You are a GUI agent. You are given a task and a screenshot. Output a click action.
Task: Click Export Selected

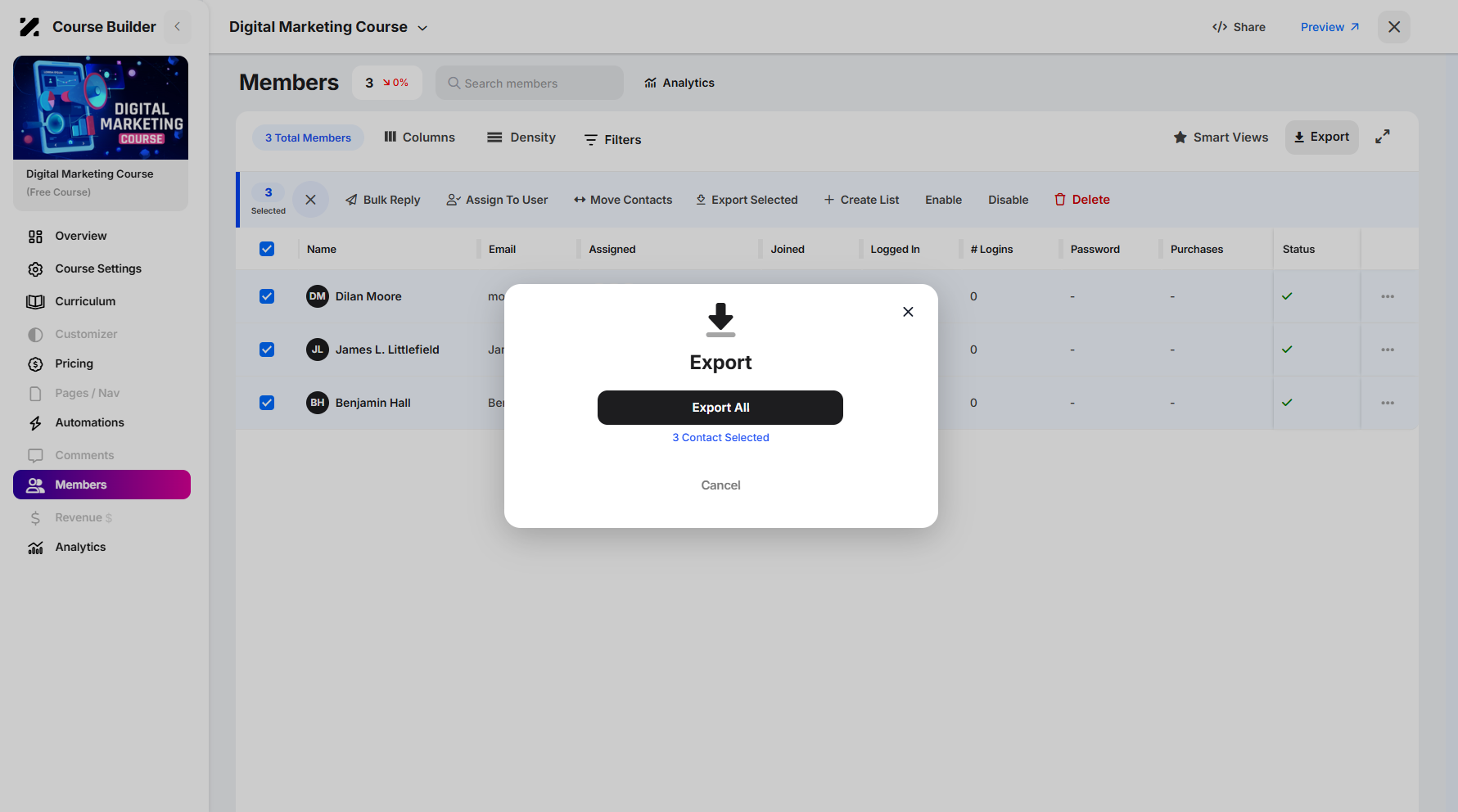747,200
